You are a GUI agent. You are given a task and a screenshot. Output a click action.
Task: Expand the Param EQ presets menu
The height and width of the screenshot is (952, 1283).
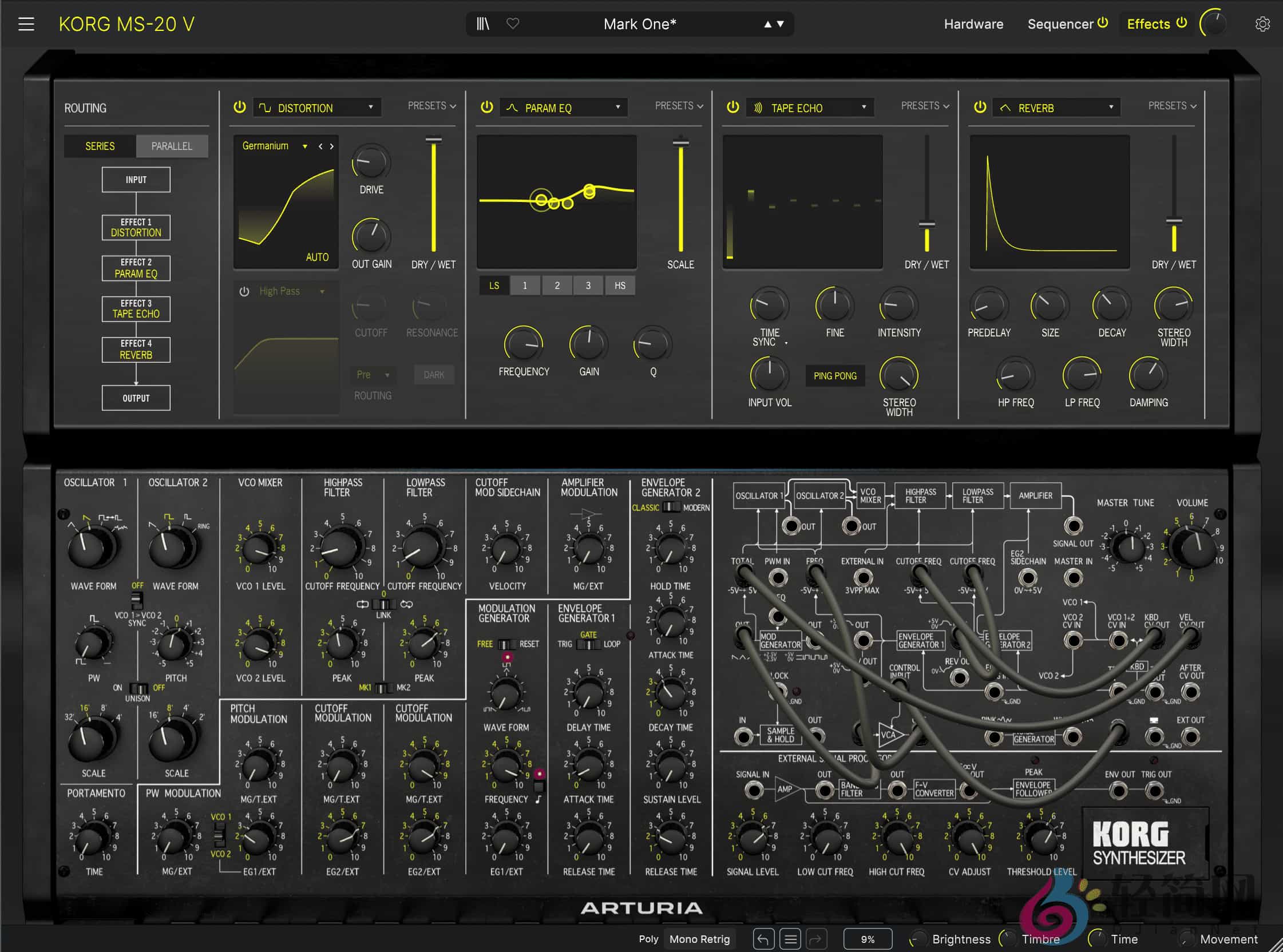coord(678,106)
